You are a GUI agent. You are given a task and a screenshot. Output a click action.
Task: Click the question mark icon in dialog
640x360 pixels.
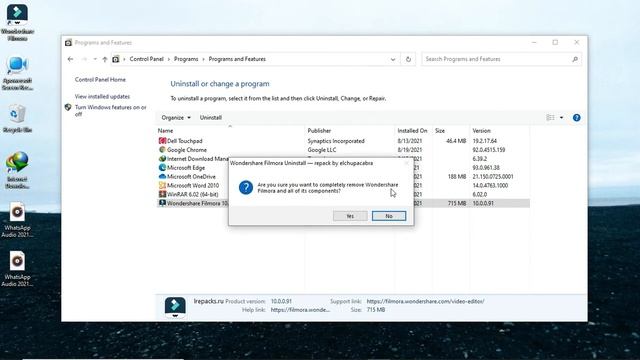pos(246,188)
